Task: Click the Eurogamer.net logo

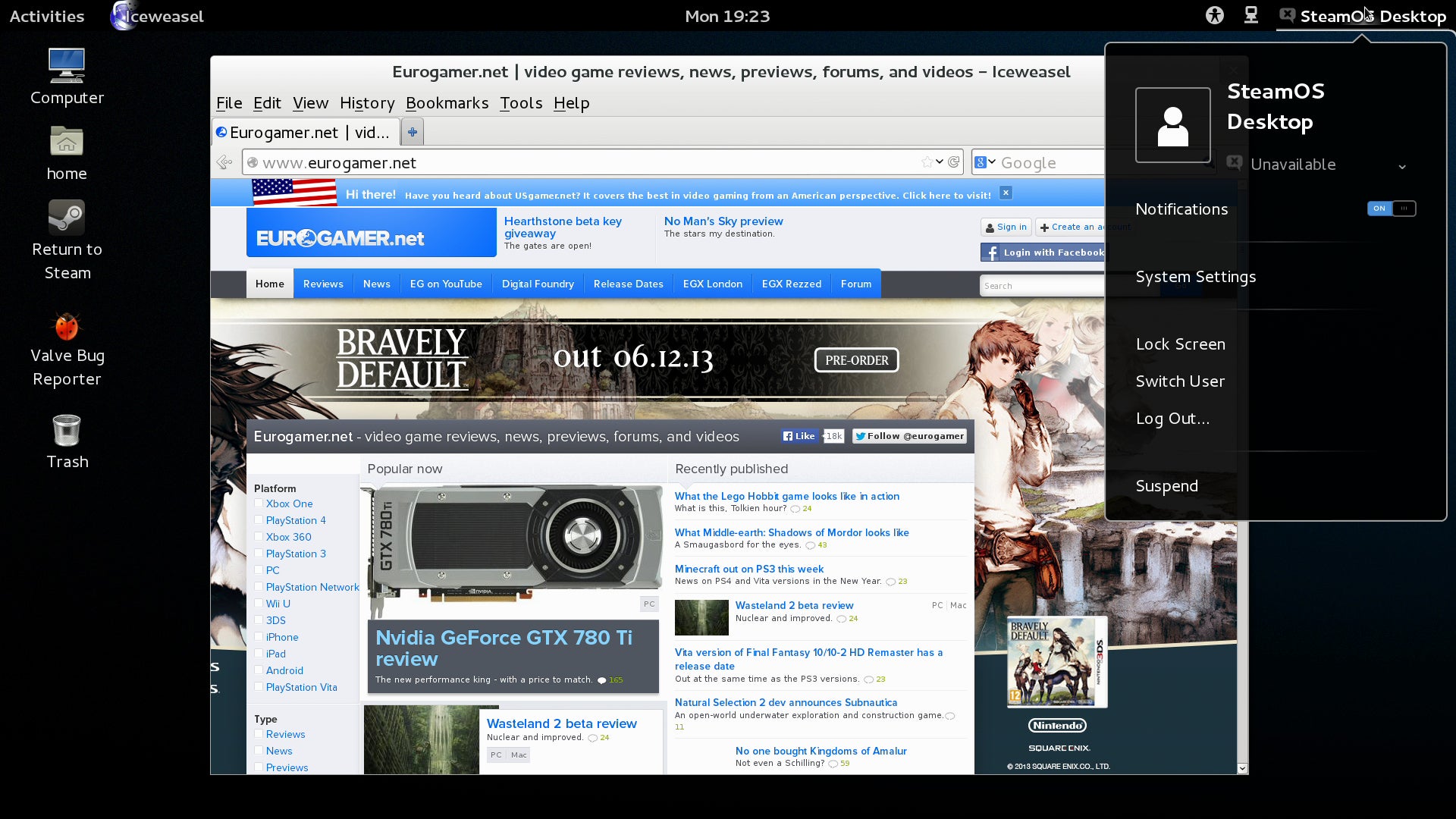Action: [x=371, y=233]
